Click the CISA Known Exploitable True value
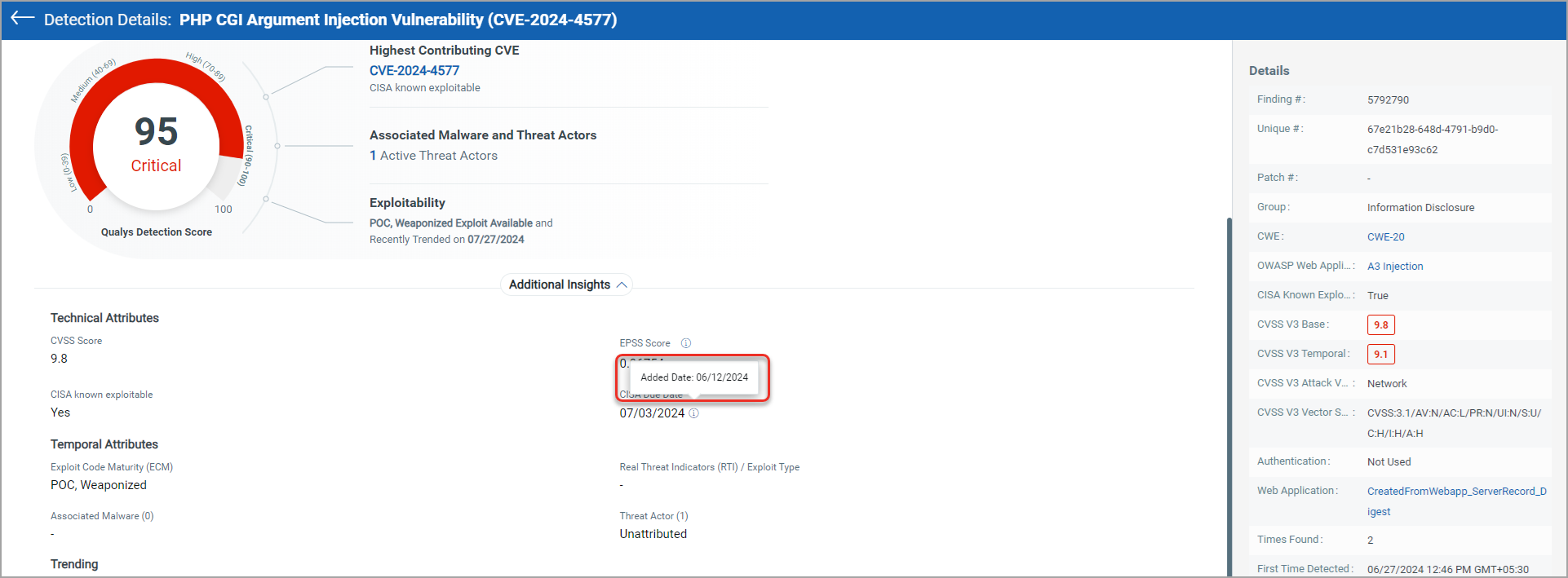This screenshot has height=578, width=1568. click(x=1378, y=296)
